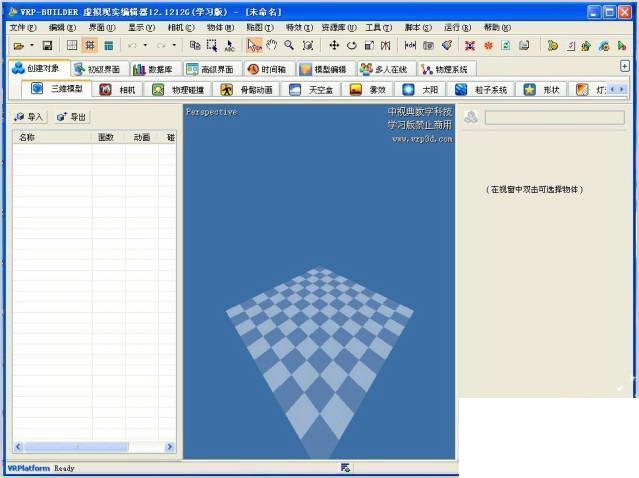This screenshot has width=639, height=478.
Task: Open the 脚本(S) menu
Action: (x=418, y=27)
